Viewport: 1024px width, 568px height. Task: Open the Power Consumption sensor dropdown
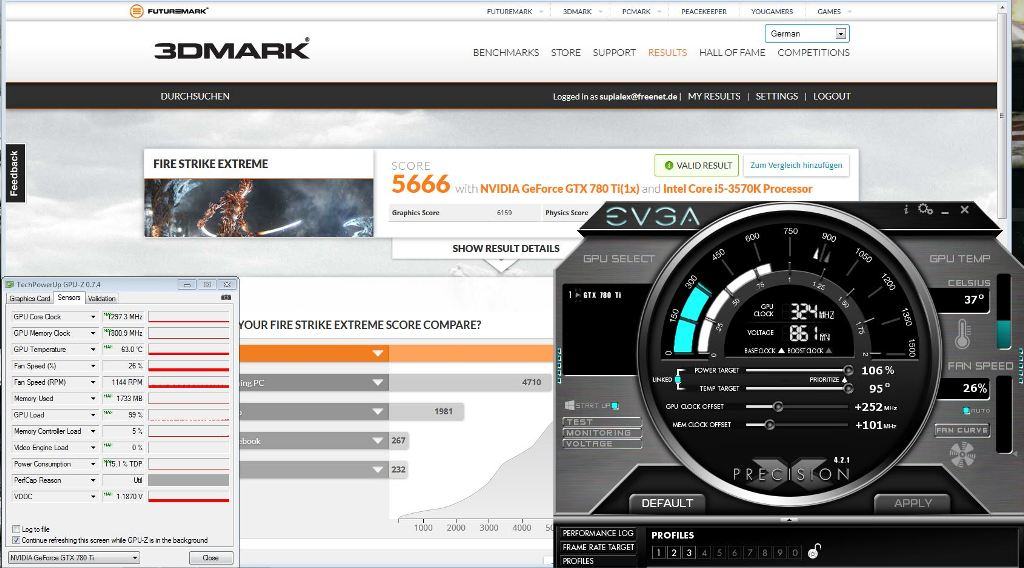tap(93, 464)
